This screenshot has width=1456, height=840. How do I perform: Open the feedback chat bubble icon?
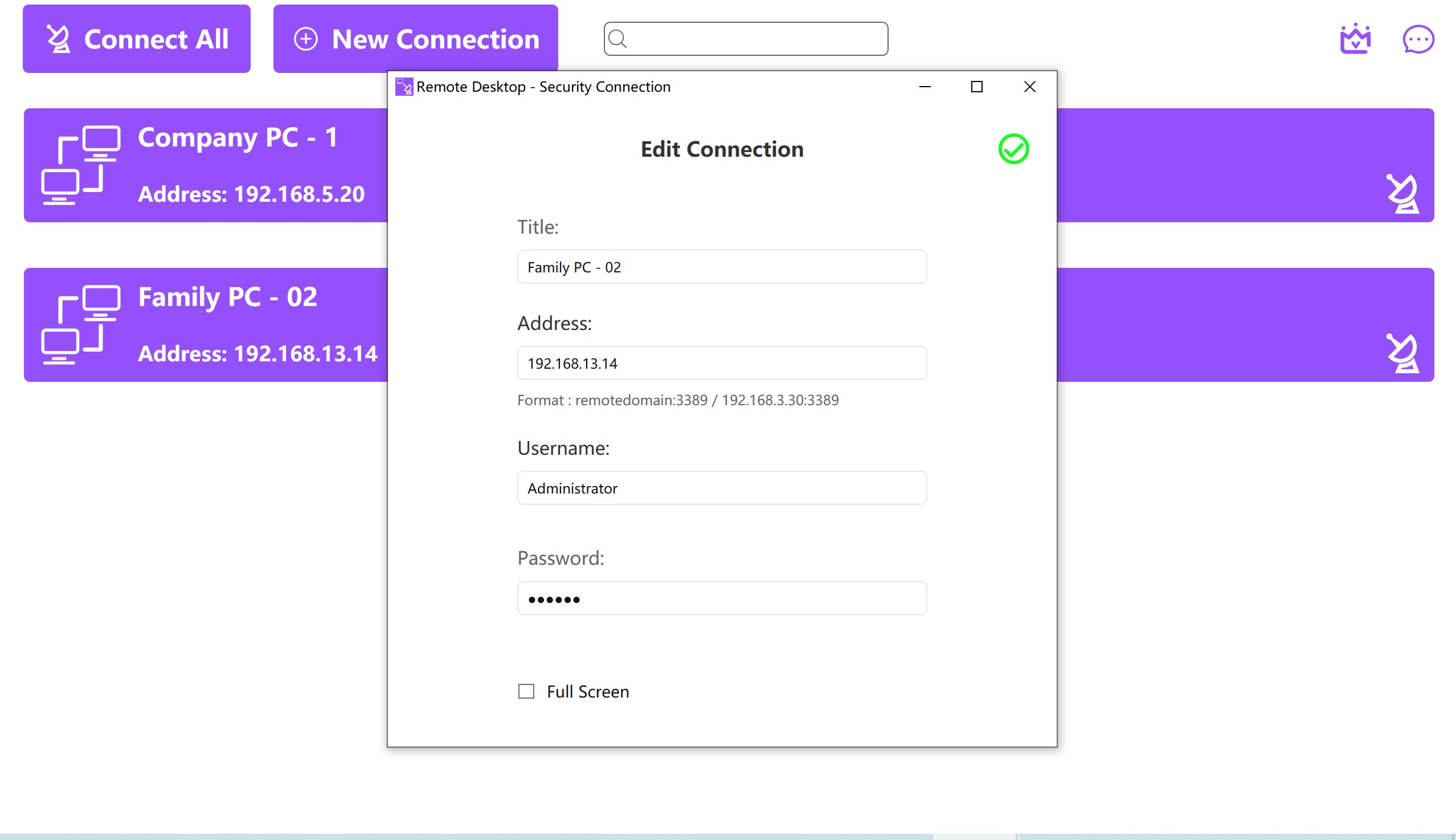tap(1418, 39)
